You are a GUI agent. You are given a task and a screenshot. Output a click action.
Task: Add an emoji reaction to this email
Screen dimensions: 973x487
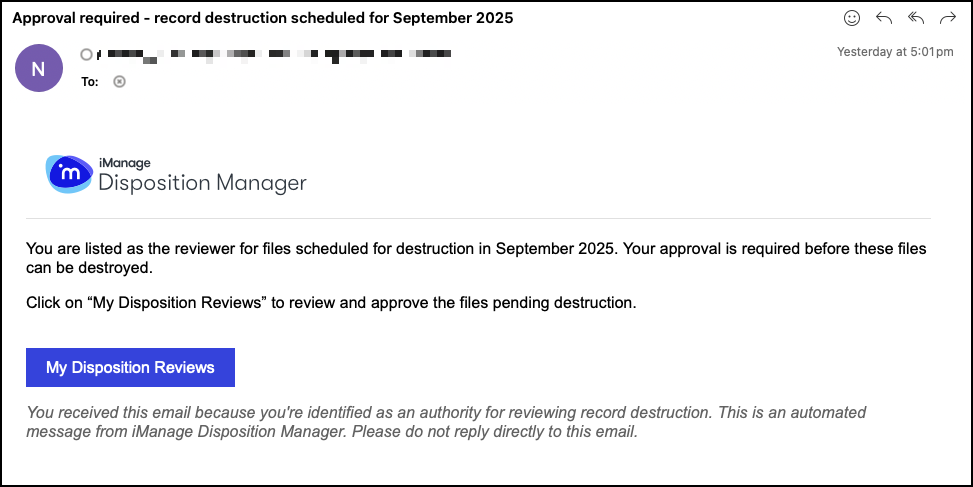pos(852,18)
